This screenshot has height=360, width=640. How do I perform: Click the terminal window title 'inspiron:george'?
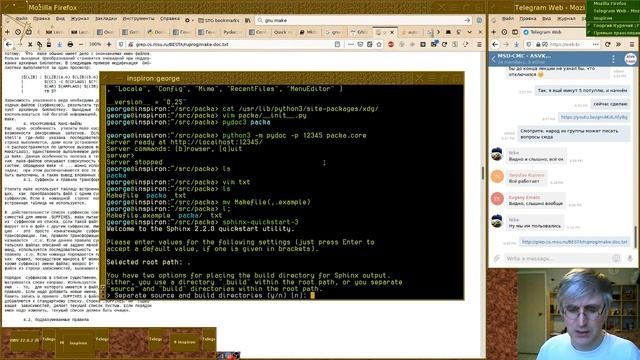point(153,78)
